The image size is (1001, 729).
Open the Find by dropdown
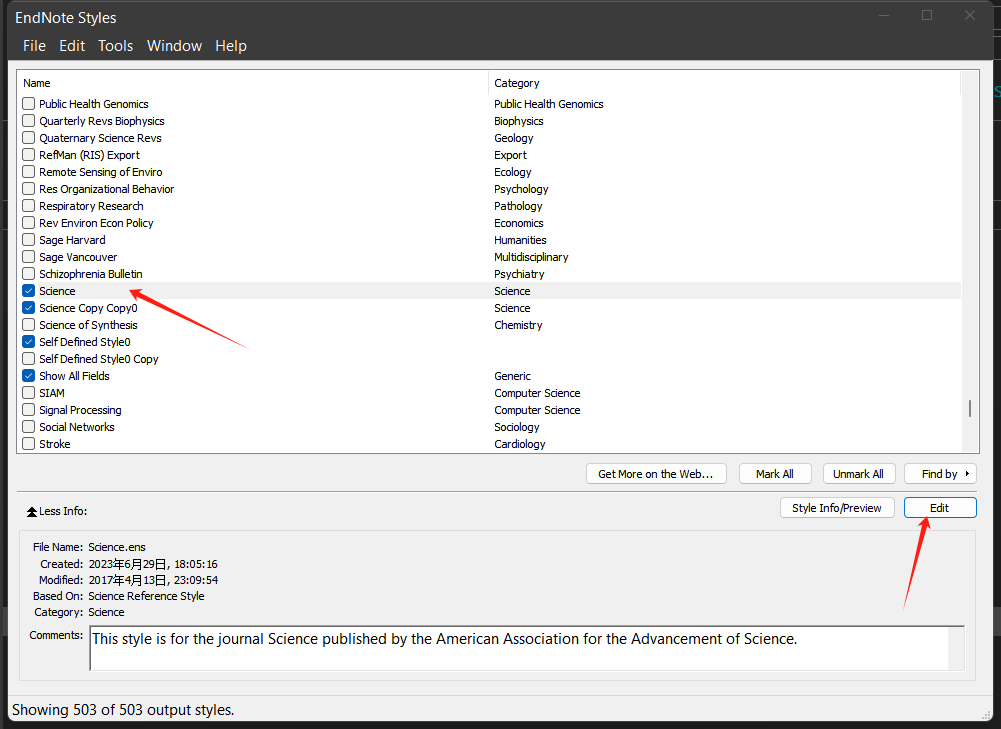pos(940,474)
